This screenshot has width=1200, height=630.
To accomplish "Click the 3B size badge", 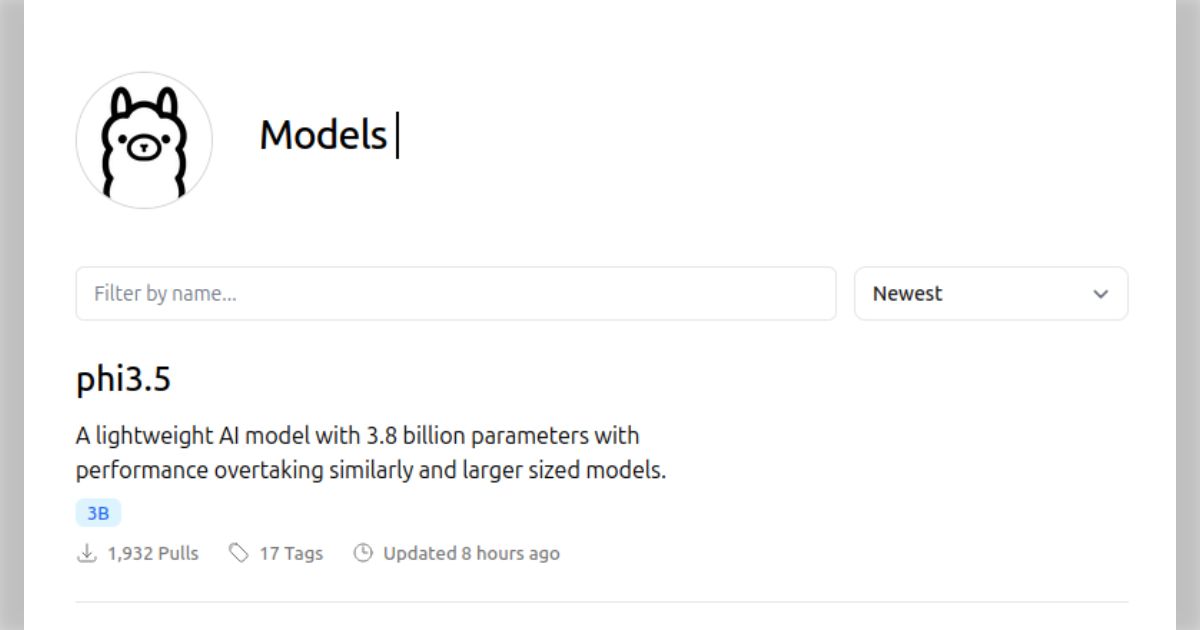I will pos(98,514).
